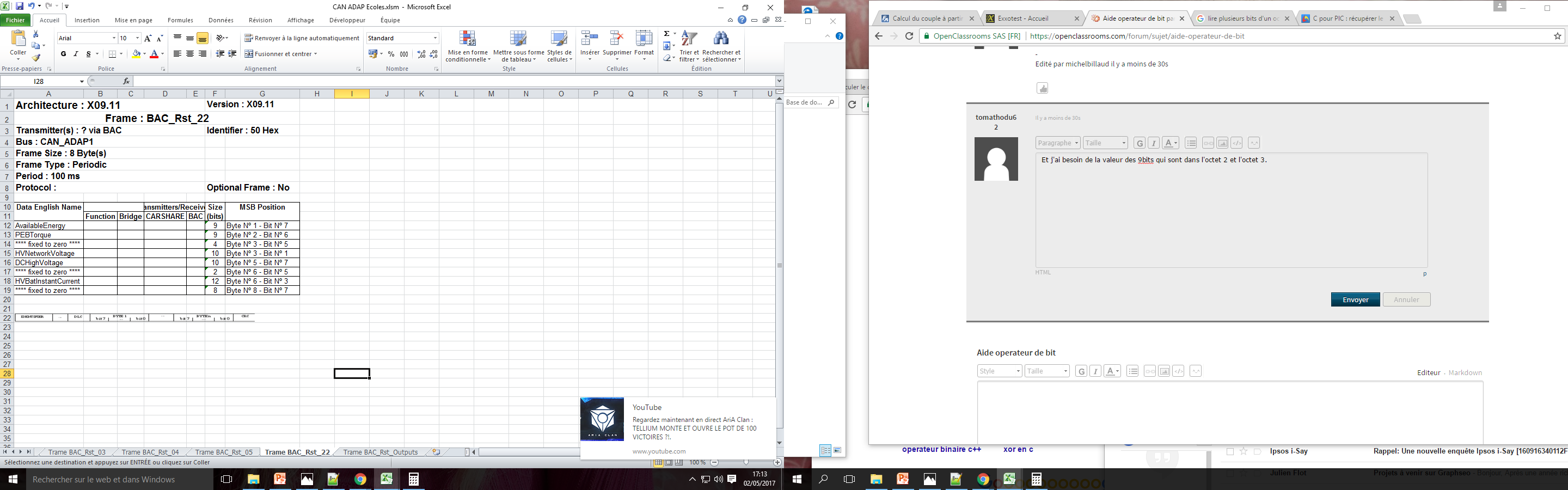
Task: Insert an image in the reply editor
Action: pyautogui.click(x=1222, y=143)
